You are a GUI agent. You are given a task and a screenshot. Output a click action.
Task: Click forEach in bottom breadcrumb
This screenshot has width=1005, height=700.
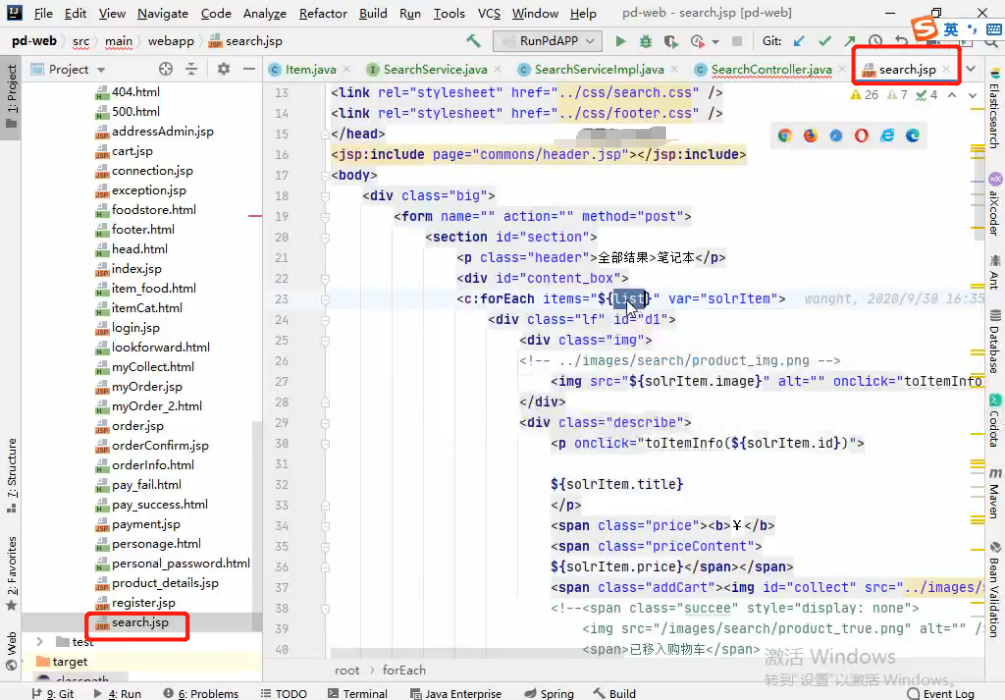(404, 670)
